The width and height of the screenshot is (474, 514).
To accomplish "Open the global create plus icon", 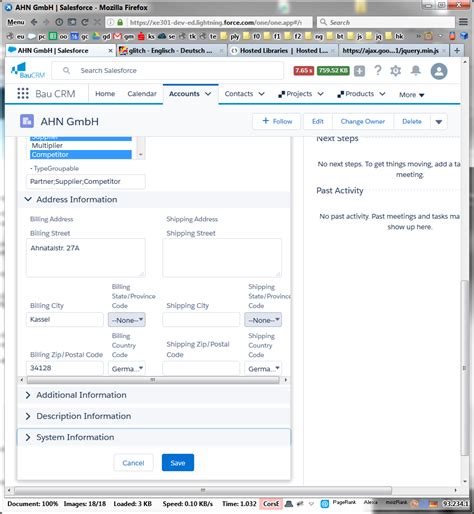I will click(359, 71).
